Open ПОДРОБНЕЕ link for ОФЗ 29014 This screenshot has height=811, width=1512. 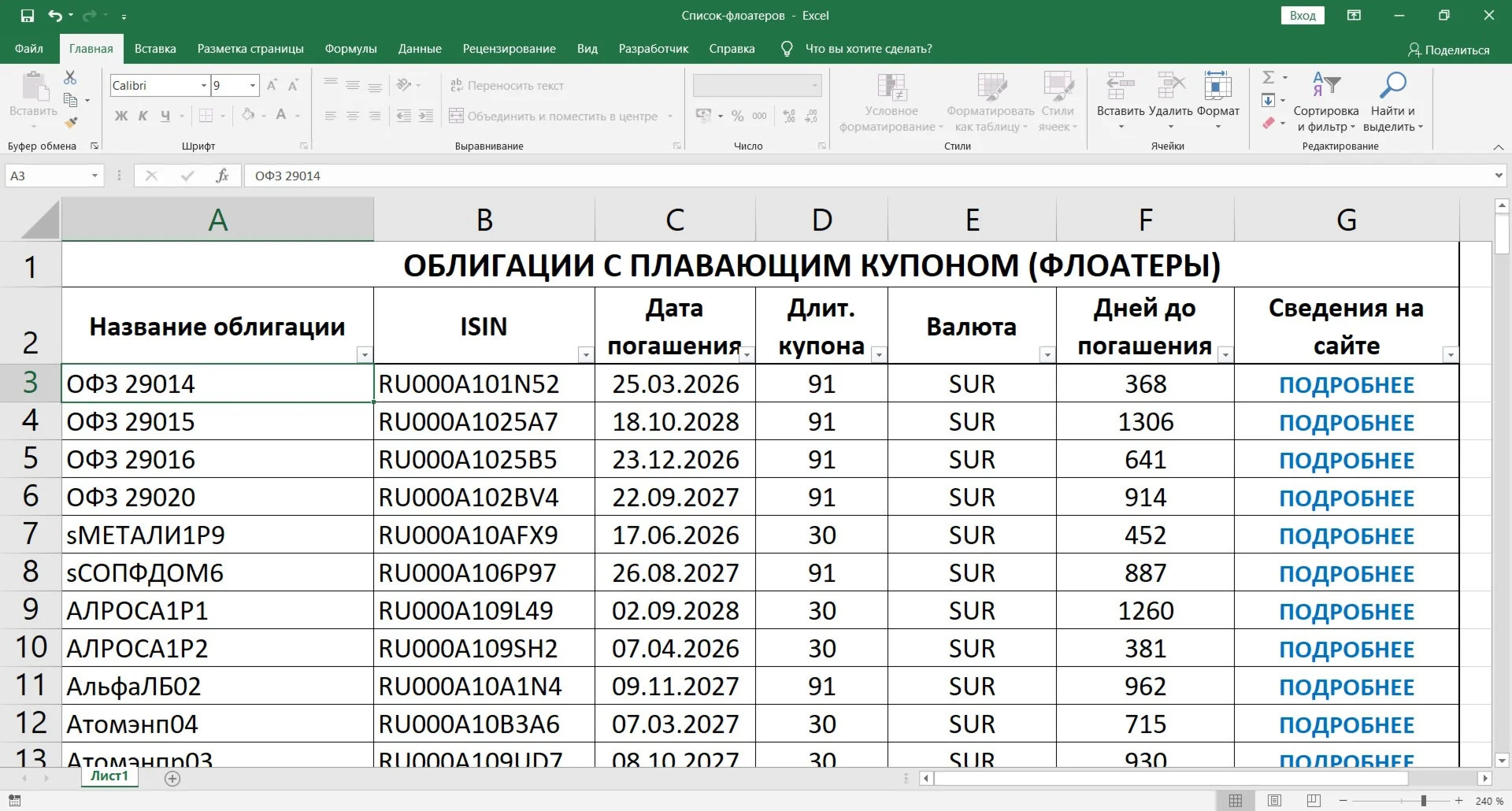coord(1346,384)
